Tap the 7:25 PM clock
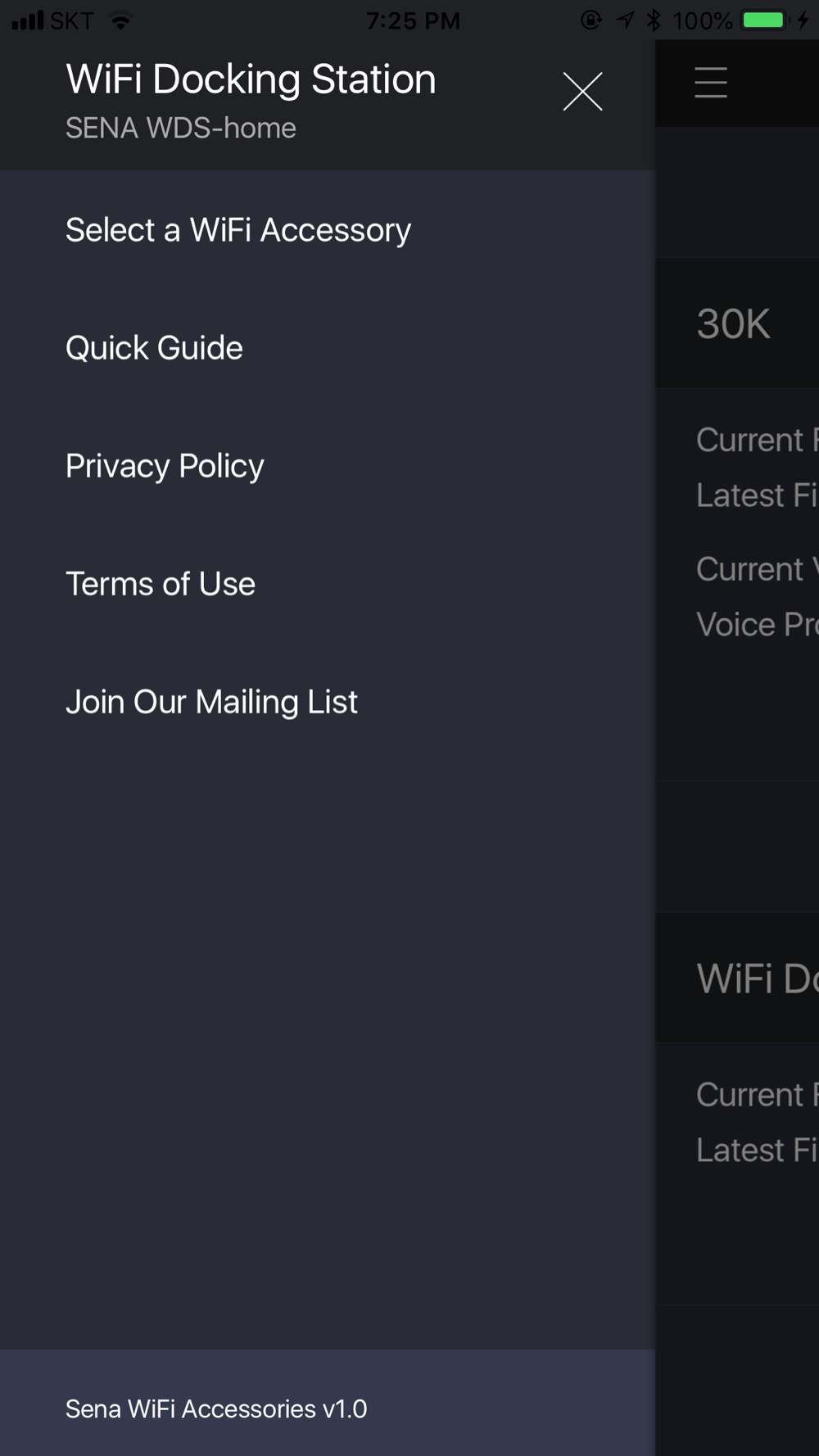819x1456 pixels. 413,20
